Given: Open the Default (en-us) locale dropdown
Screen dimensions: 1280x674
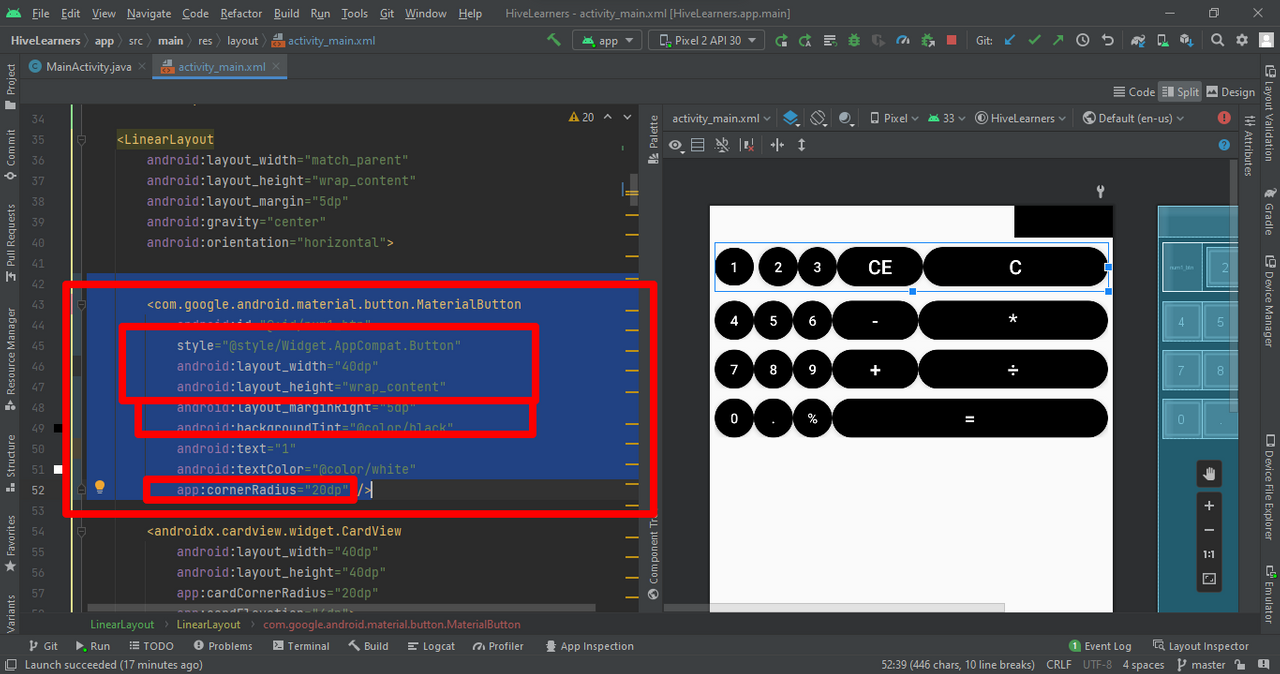Looking at the screenshot, I should [x=1132, y=118].
